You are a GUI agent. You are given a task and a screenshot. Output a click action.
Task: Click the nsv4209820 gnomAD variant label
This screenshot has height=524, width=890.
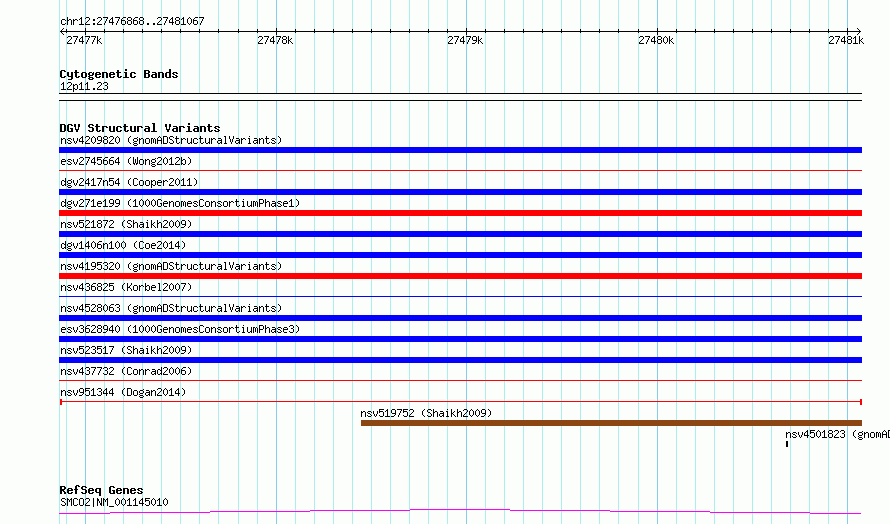tap(171, 140)
